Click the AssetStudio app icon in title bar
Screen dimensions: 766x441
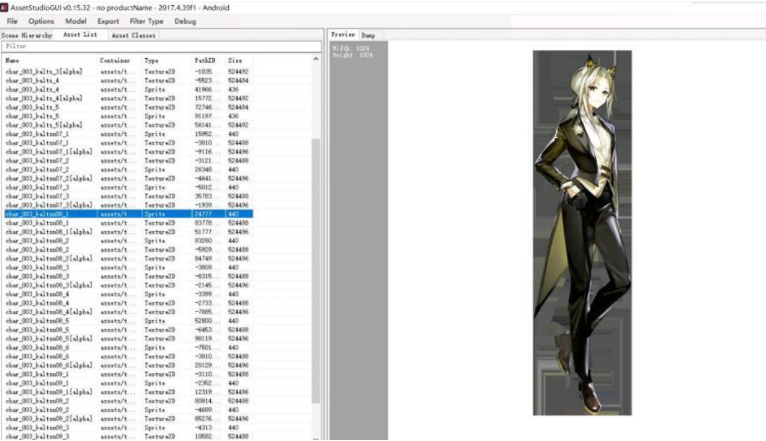tap(5, 7)
